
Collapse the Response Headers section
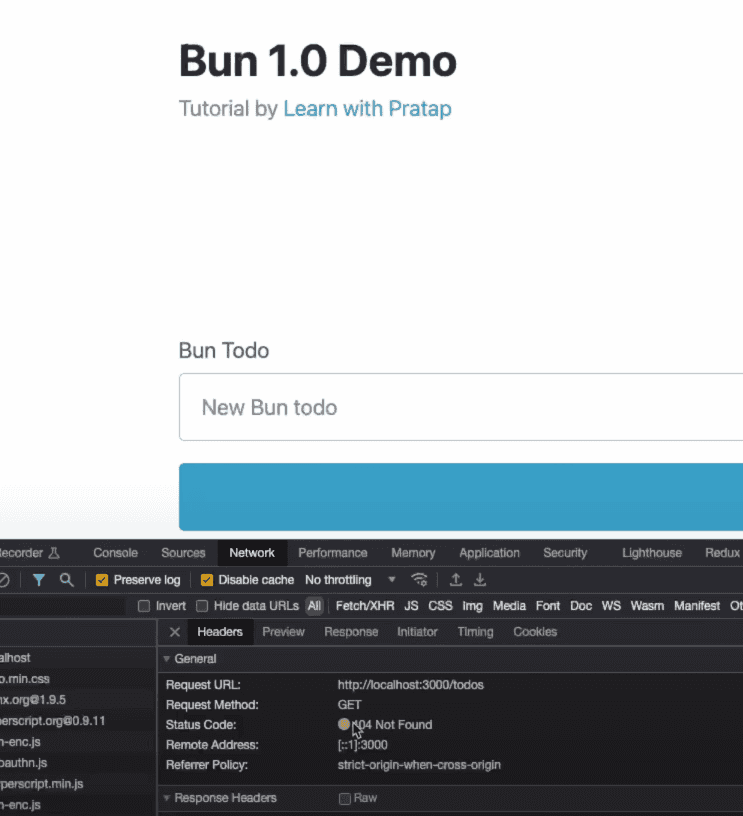click(x=167, y=798)
